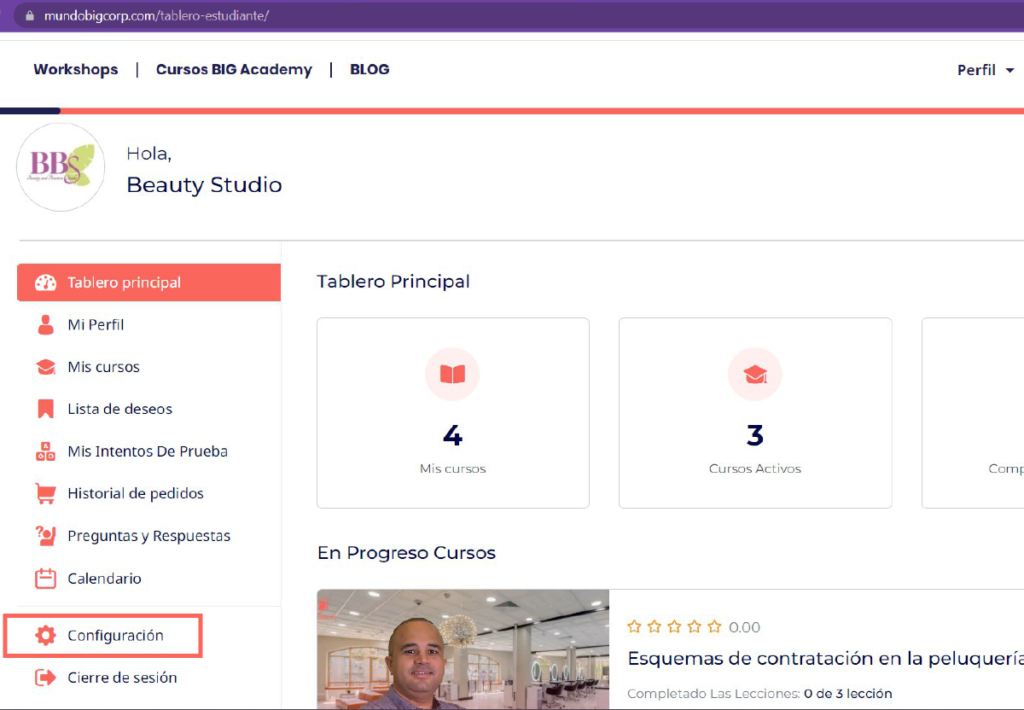Open Mis Intentos De Prueba
This screenshot has width=1024, height=710.
point(148,451)
